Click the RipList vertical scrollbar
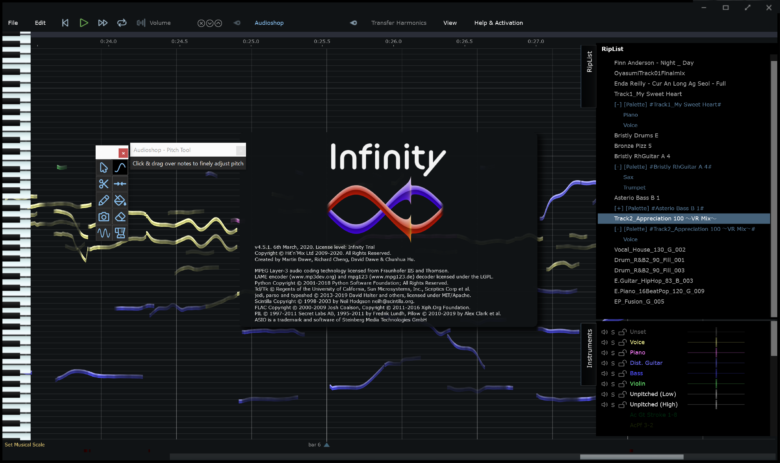 (x=773, y=189)
